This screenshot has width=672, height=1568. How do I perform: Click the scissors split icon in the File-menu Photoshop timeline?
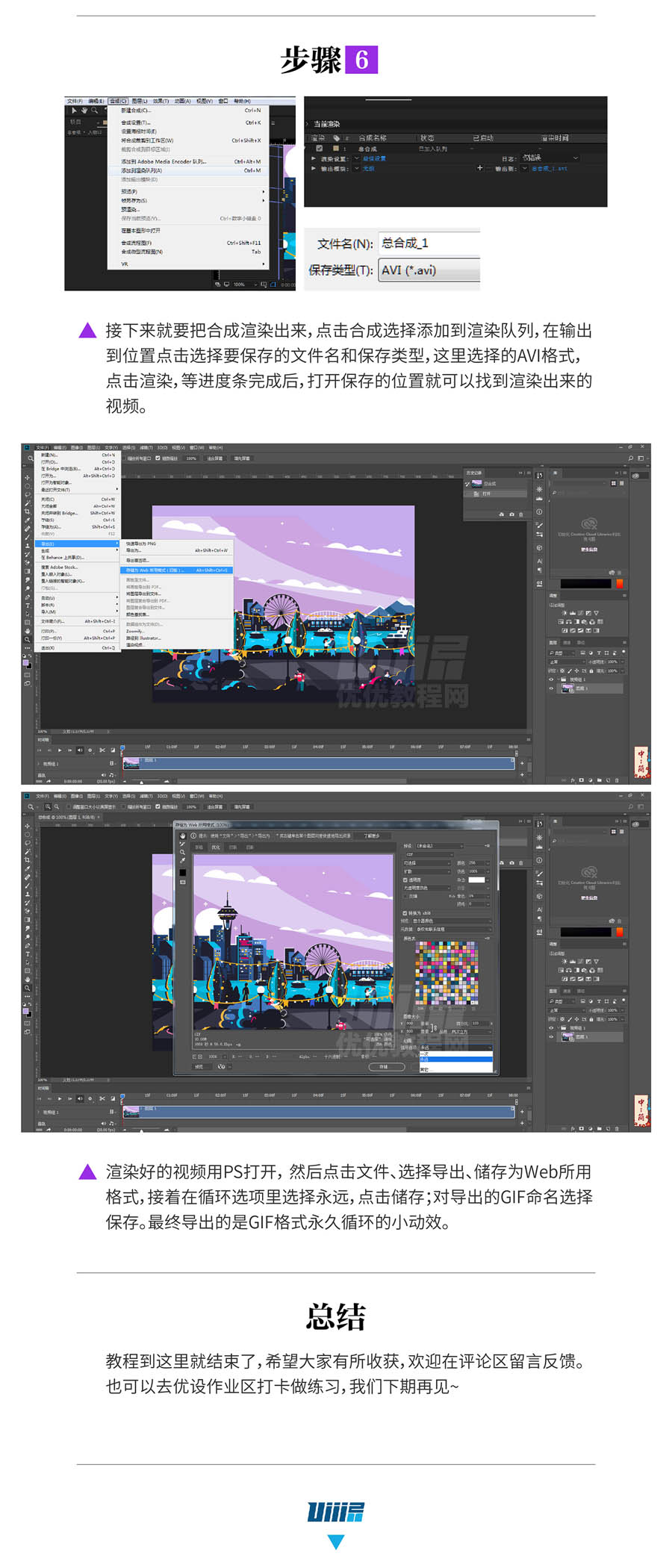102,750
